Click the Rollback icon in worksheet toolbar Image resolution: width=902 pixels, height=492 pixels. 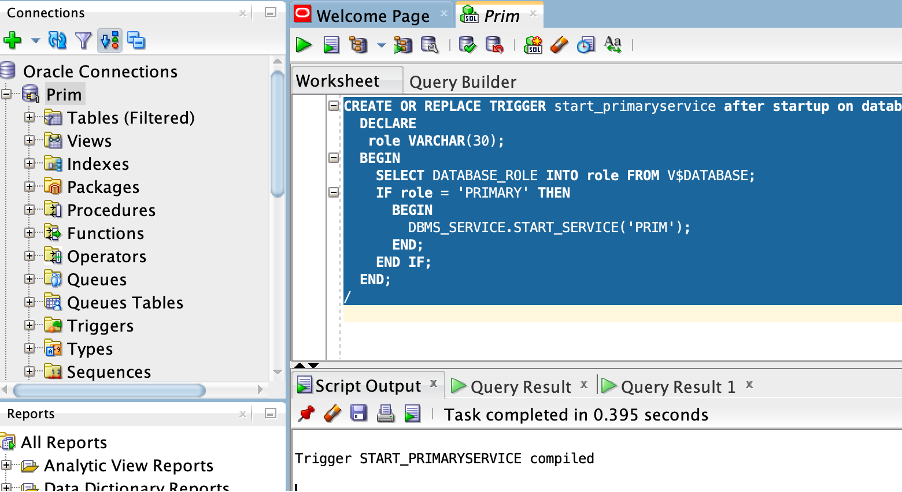tap(494, 45)
